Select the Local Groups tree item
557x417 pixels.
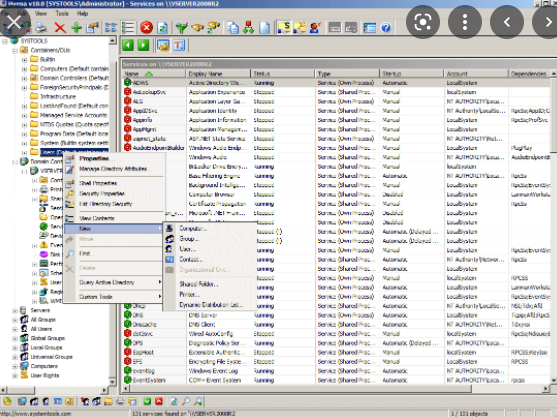[46, 348]
